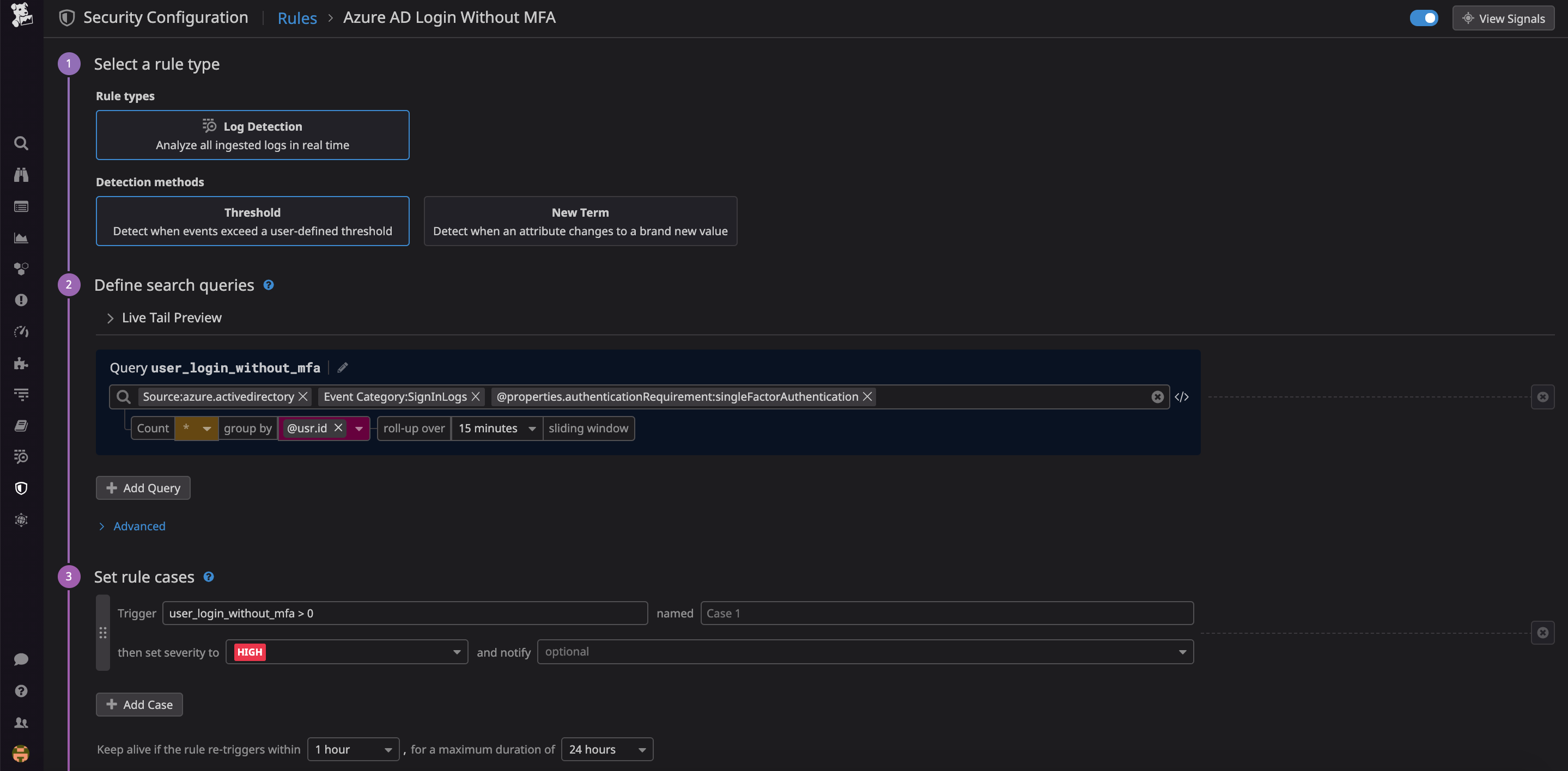This screenshot has height=771, width=1568.
Task: Toggle the rule enabled switch near View Signals
Action: coord(1424,17)
